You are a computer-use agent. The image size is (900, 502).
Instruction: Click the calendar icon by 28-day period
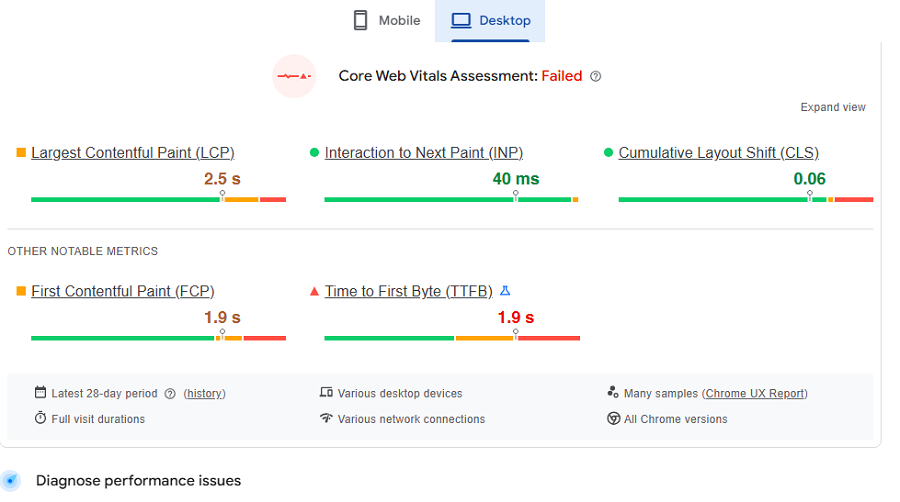(40, 392)
